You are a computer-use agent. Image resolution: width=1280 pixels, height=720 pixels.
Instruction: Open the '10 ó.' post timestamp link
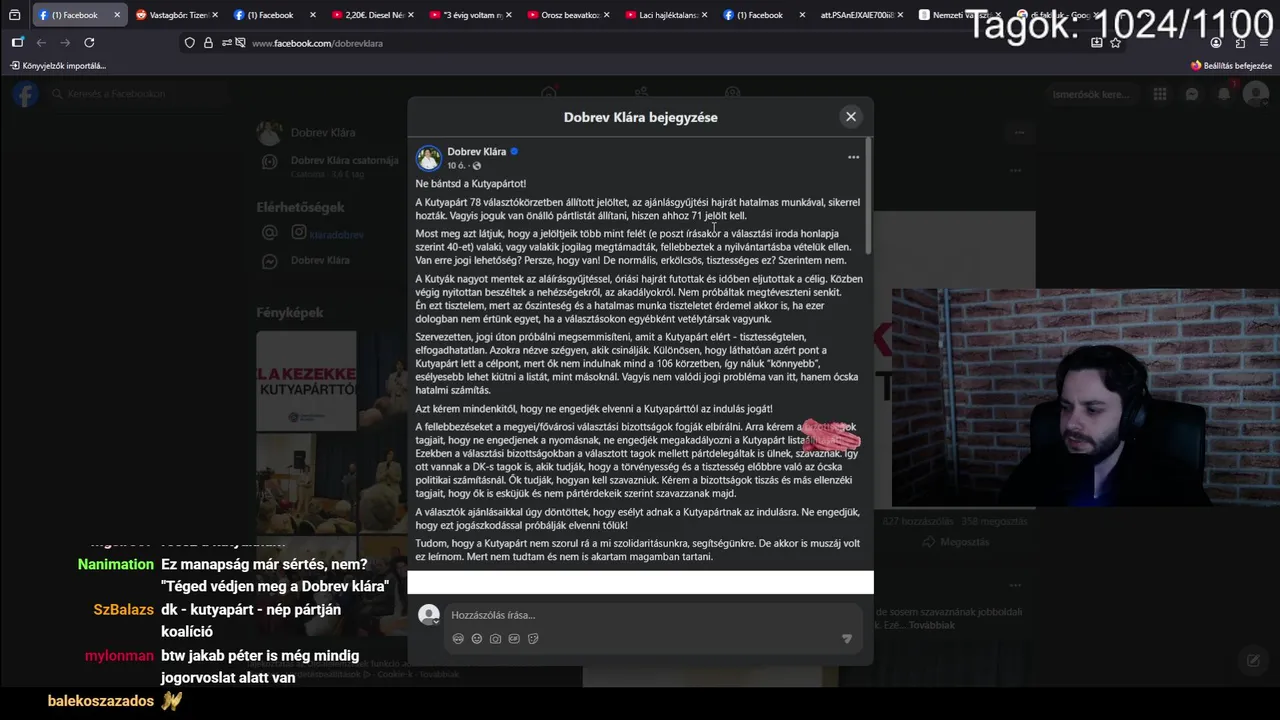(456, 166)
